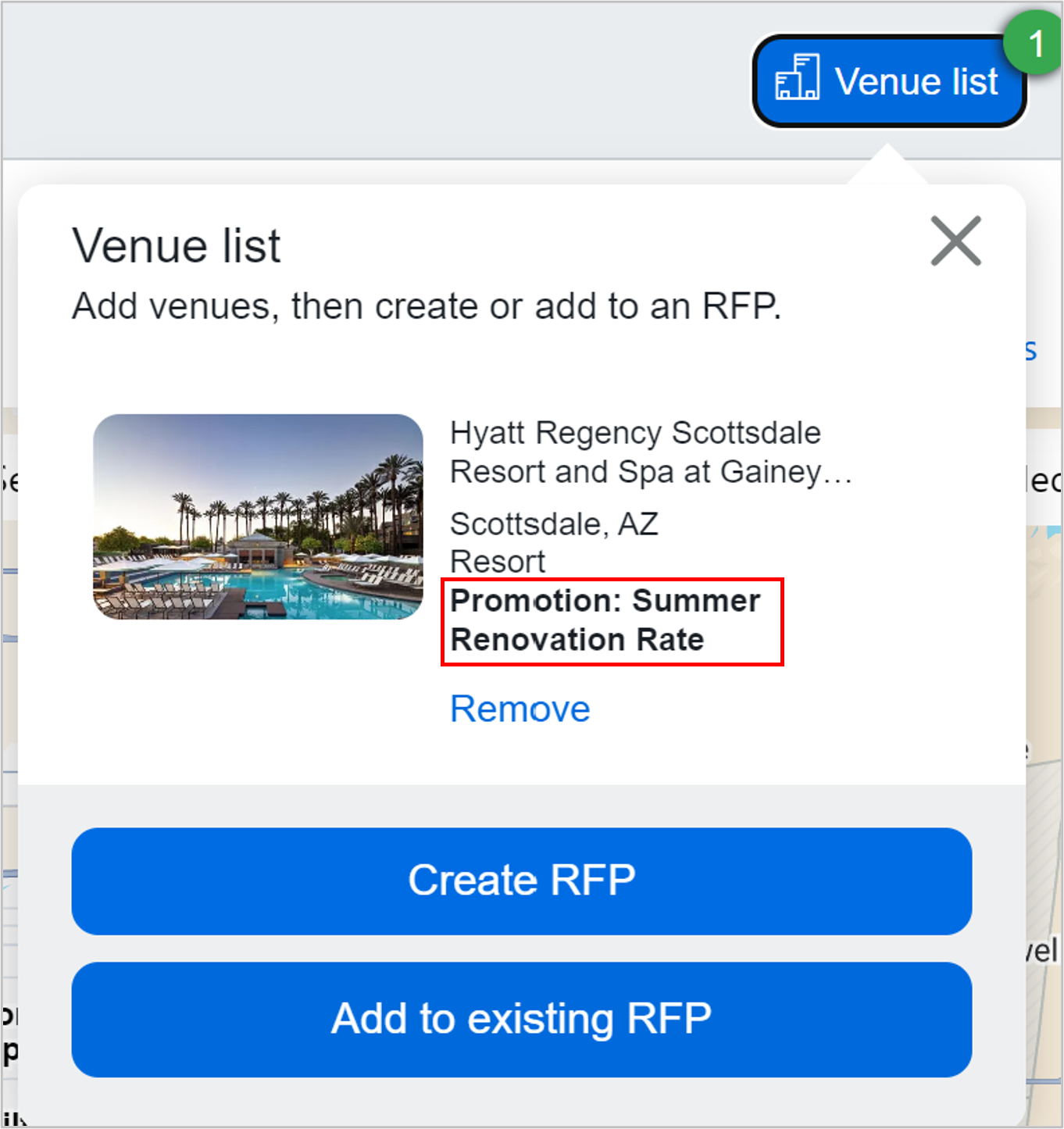Click Create RFP
This screenshot has width=1064, height=1129.
521,881
